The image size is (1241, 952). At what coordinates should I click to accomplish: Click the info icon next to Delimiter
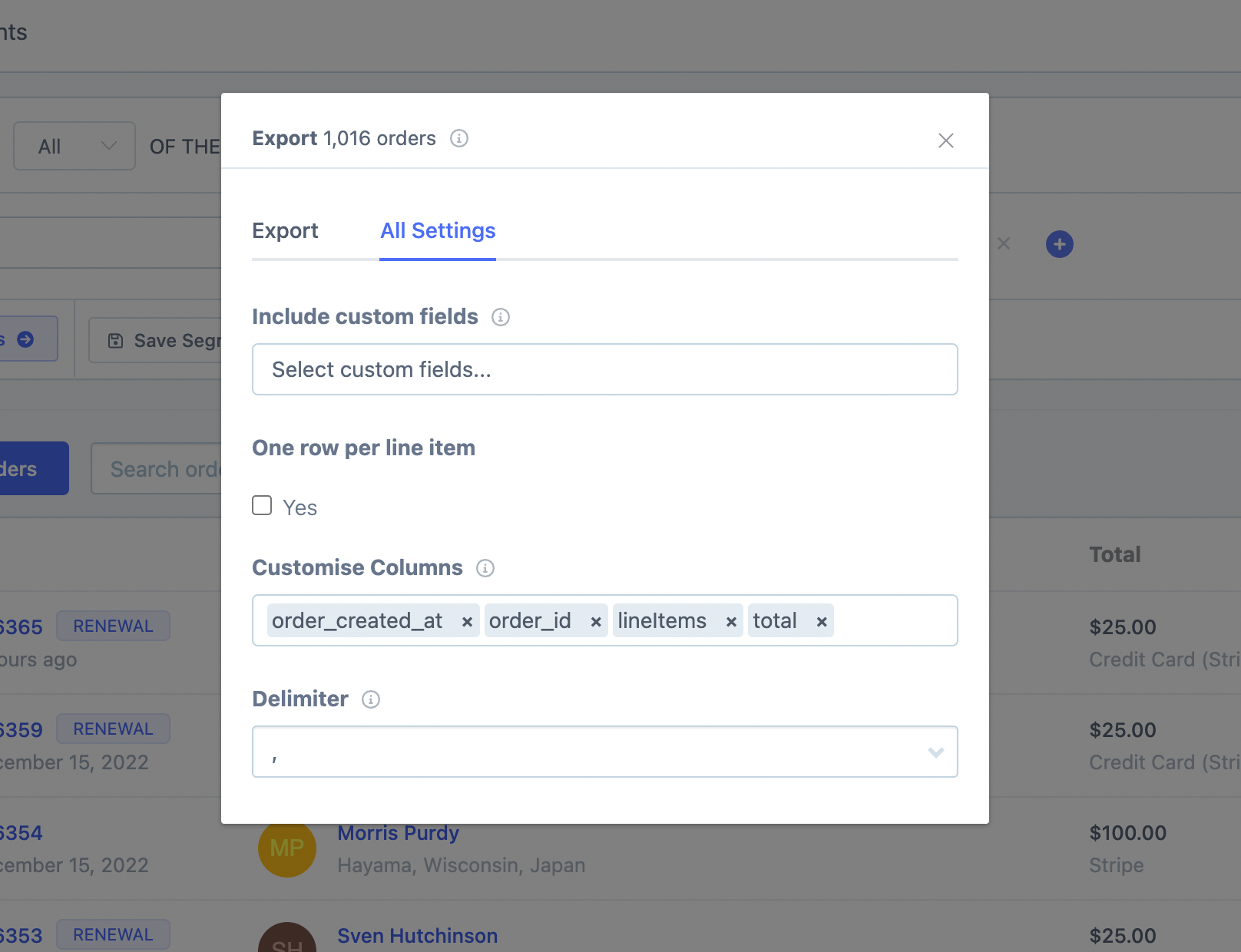[x=371, y=700]
